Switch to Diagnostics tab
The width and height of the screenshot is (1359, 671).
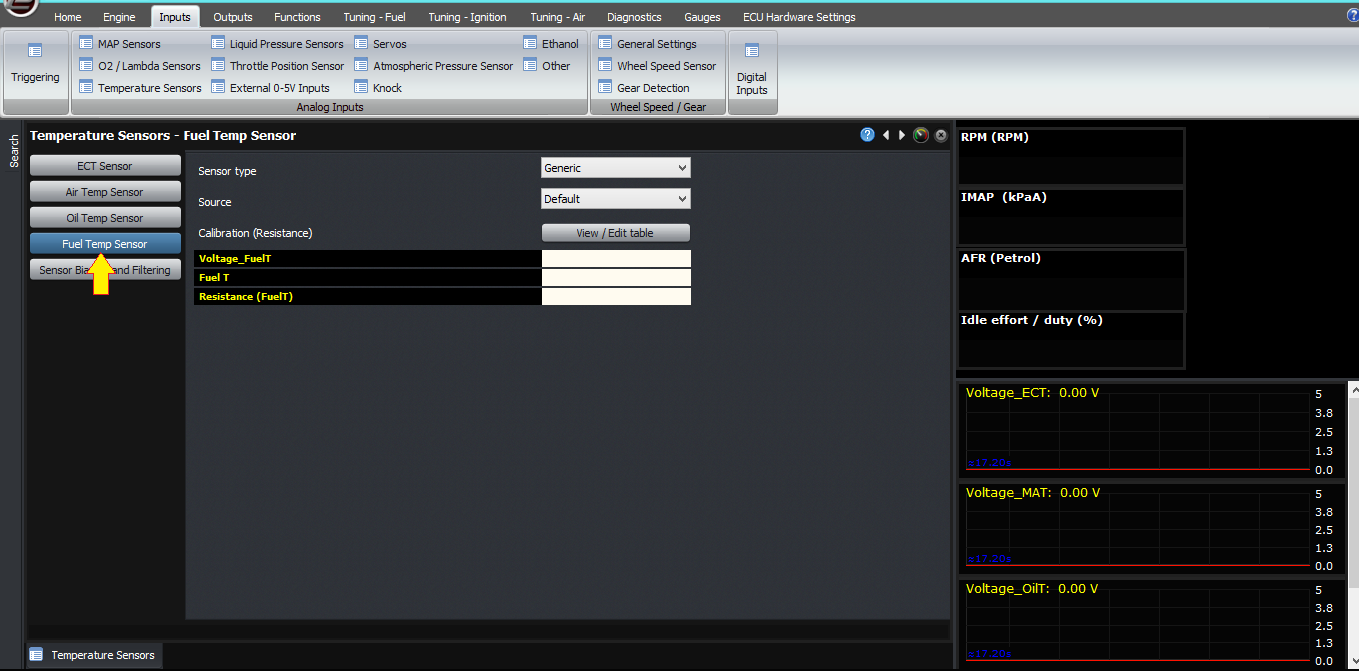tap(634, 17)
